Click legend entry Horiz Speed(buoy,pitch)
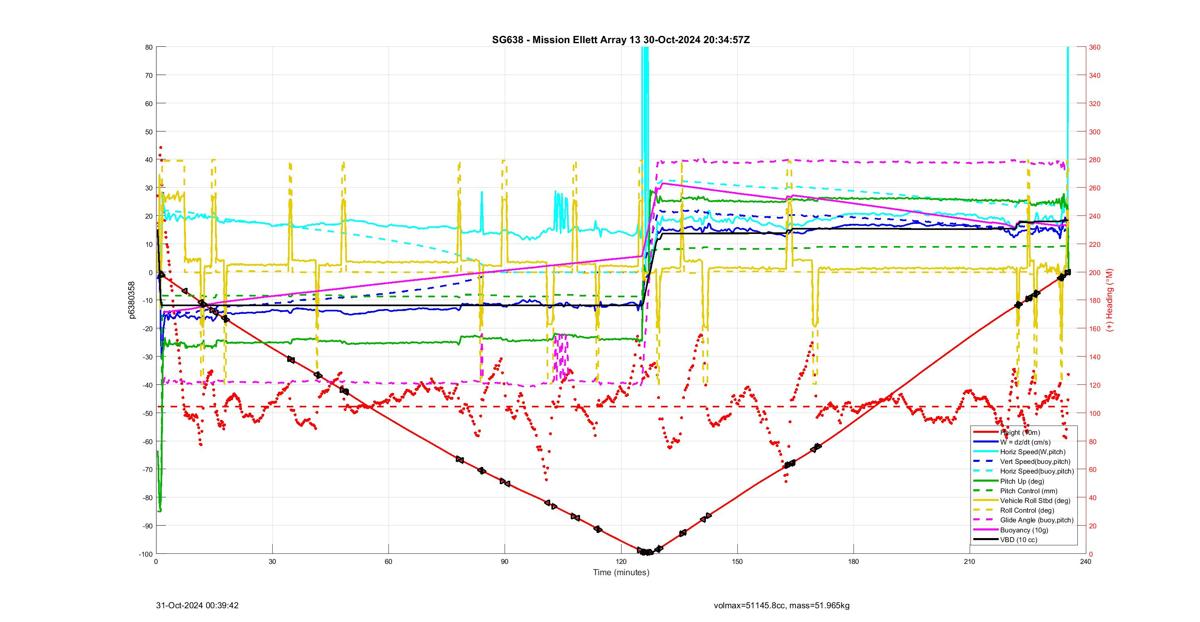The image size is (1200, 622). point(1037,471)
